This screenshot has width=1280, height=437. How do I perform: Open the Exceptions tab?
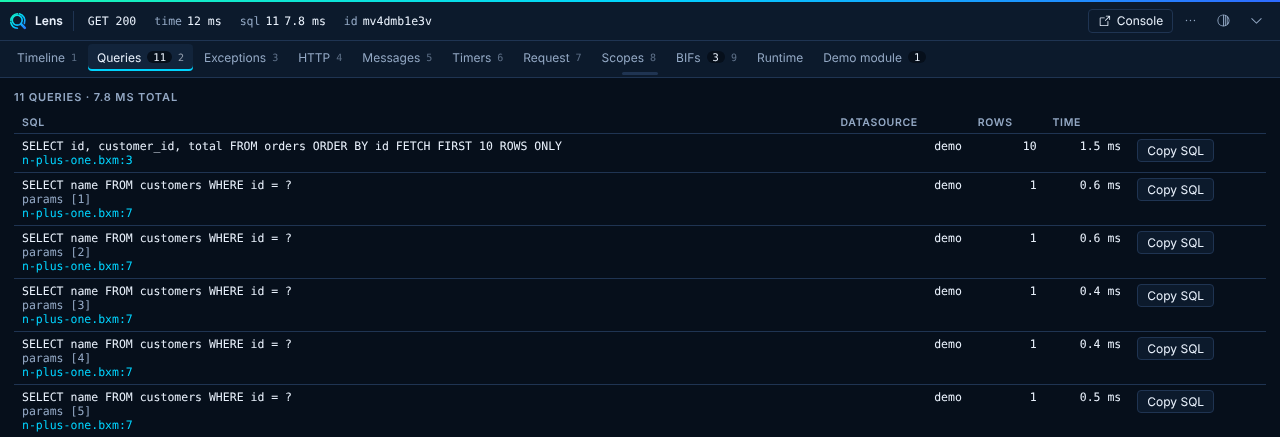241,58
